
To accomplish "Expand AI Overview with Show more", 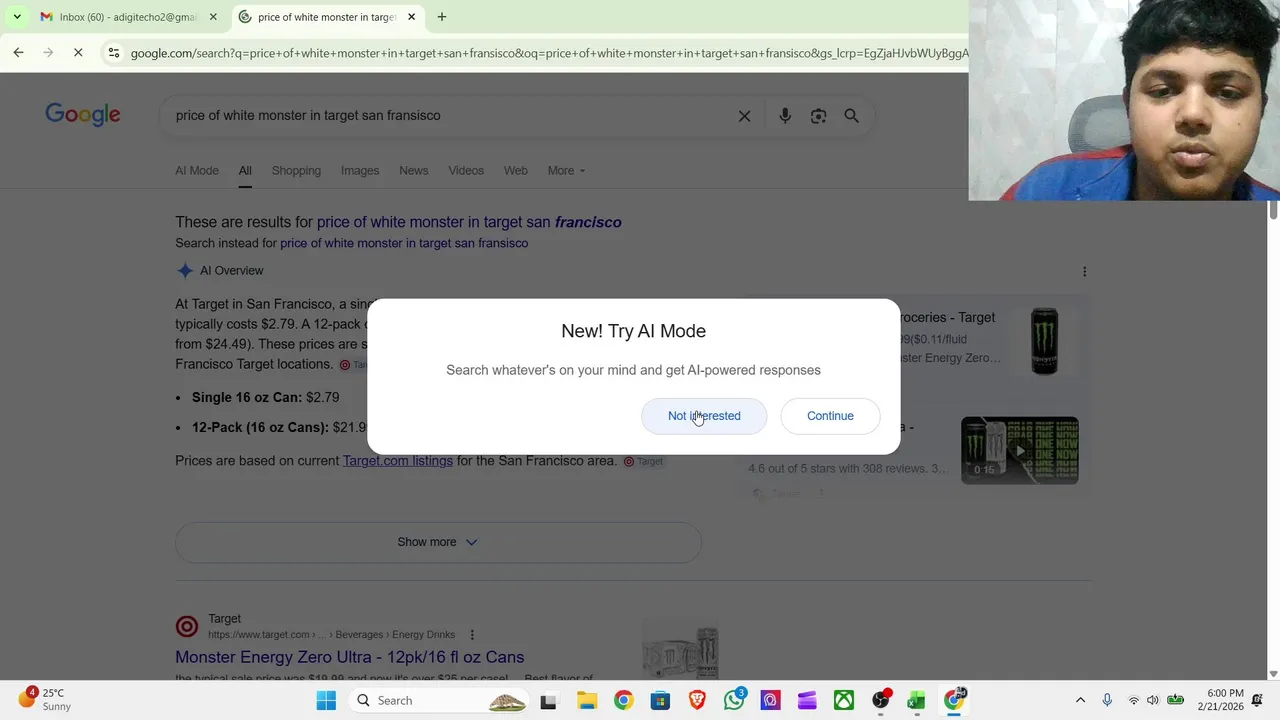I will coord(438,542).
